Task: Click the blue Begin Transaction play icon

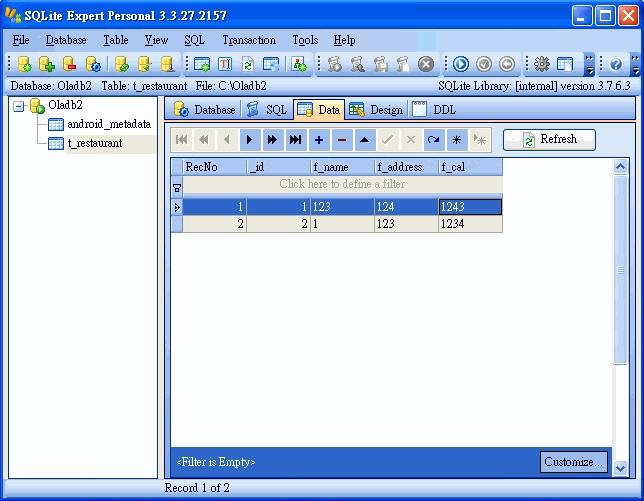Action: pyautogui.click(x=461, y=64)
